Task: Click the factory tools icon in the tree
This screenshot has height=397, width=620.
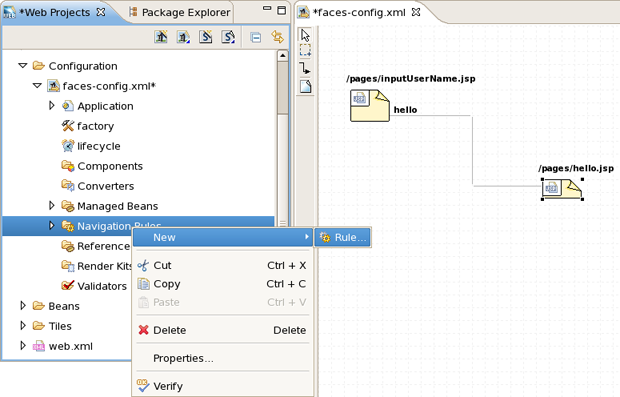Action: [68, 126]
